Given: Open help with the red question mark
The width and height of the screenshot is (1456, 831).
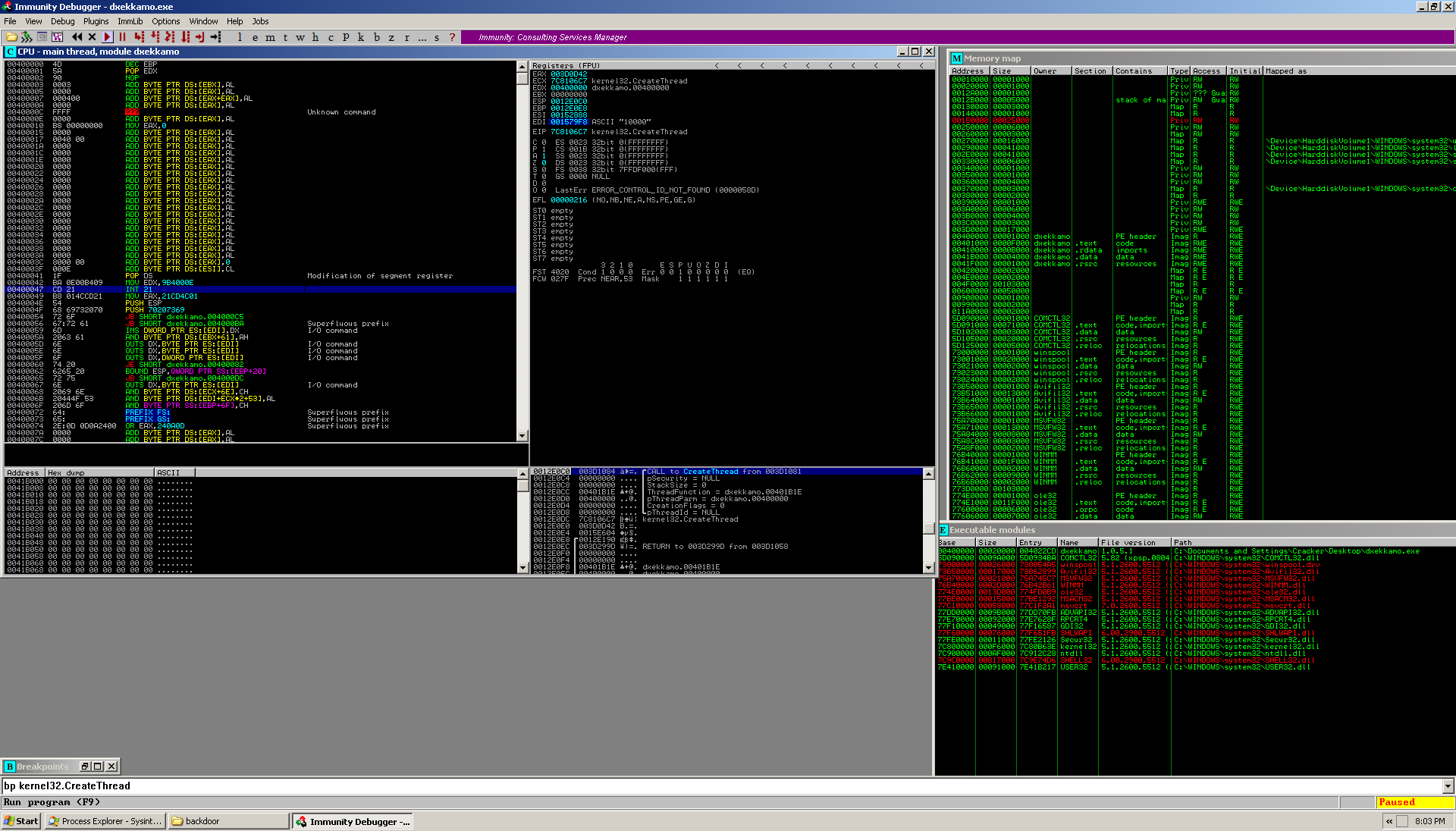Looking at the screenshot, I should point(453,36).
